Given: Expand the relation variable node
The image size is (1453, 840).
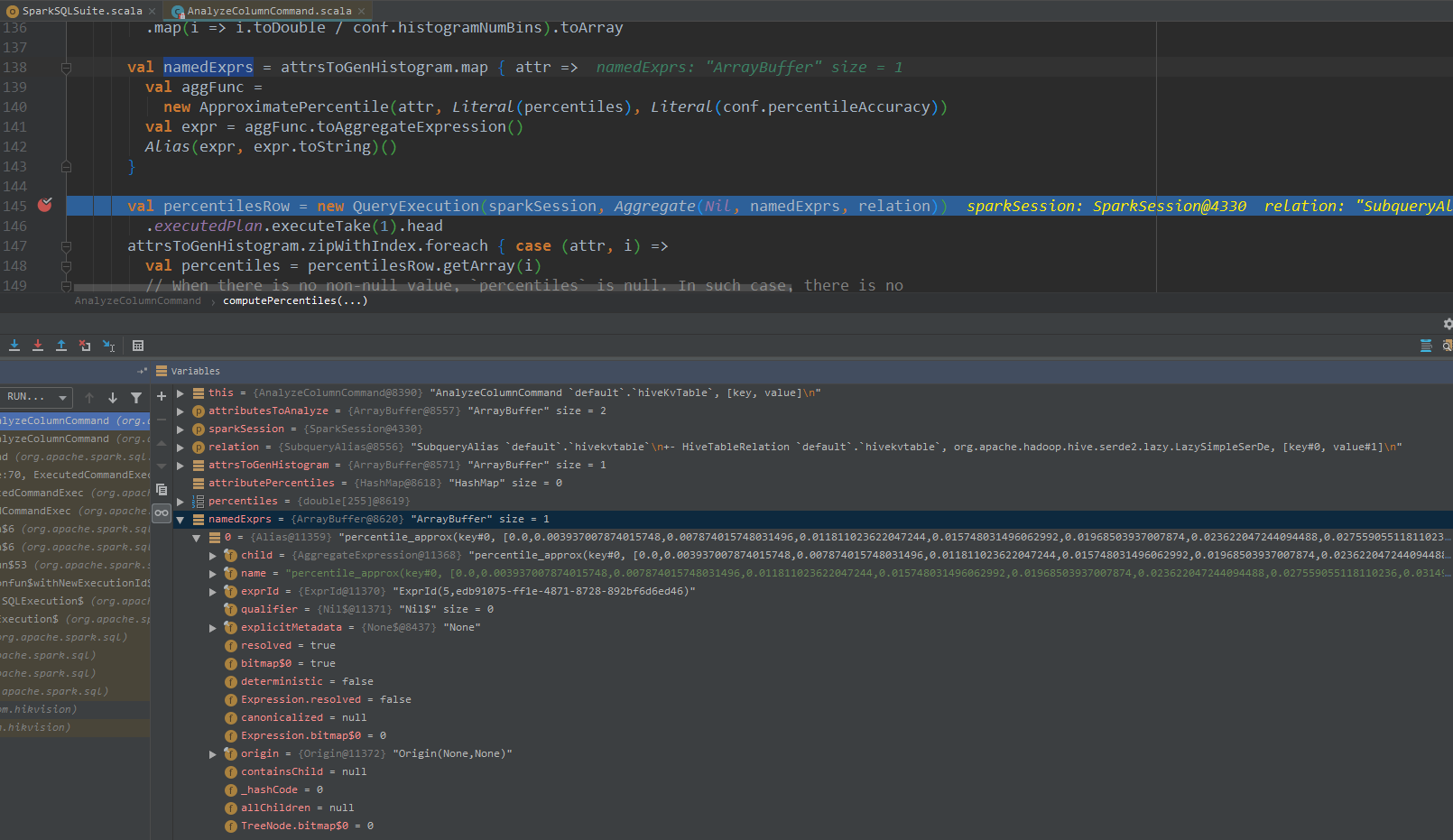Looking at the screenshot, I should pos(180,448).
